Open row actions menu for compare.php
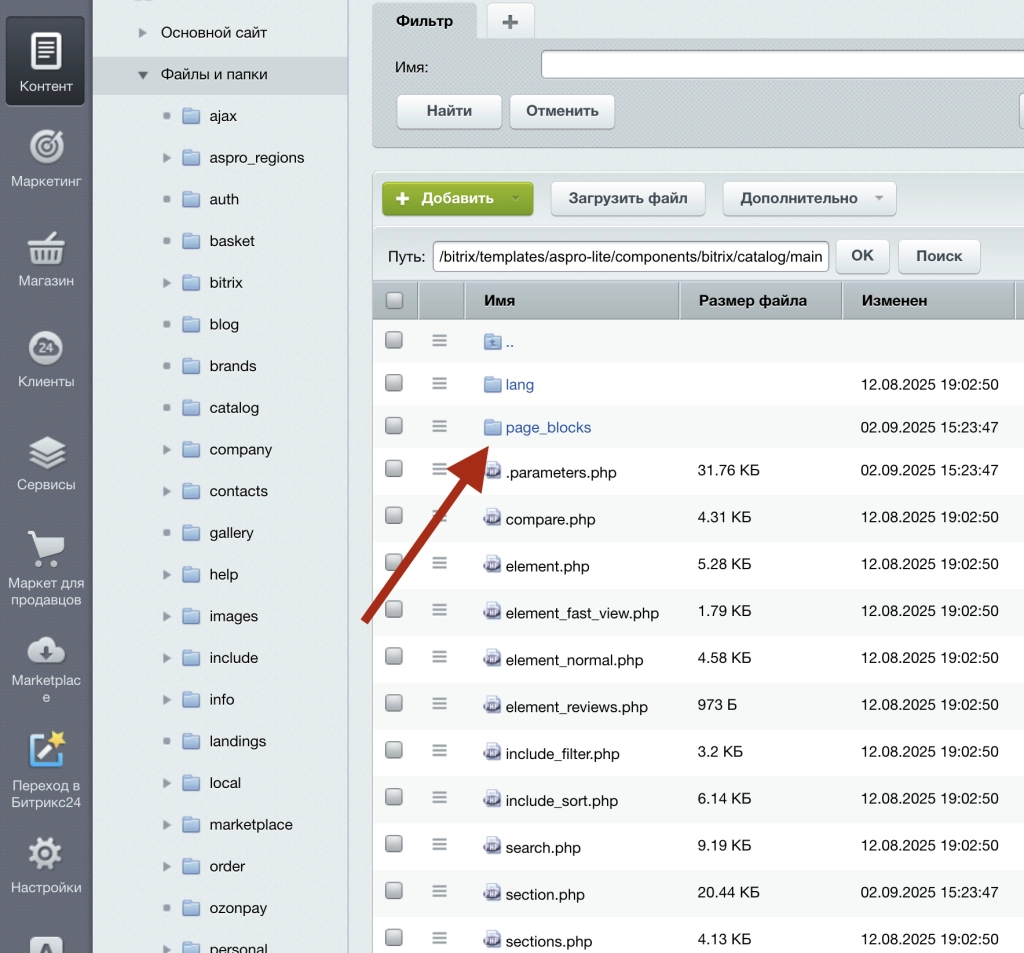This screenshot has height=953, width=1024. point(439,517)
